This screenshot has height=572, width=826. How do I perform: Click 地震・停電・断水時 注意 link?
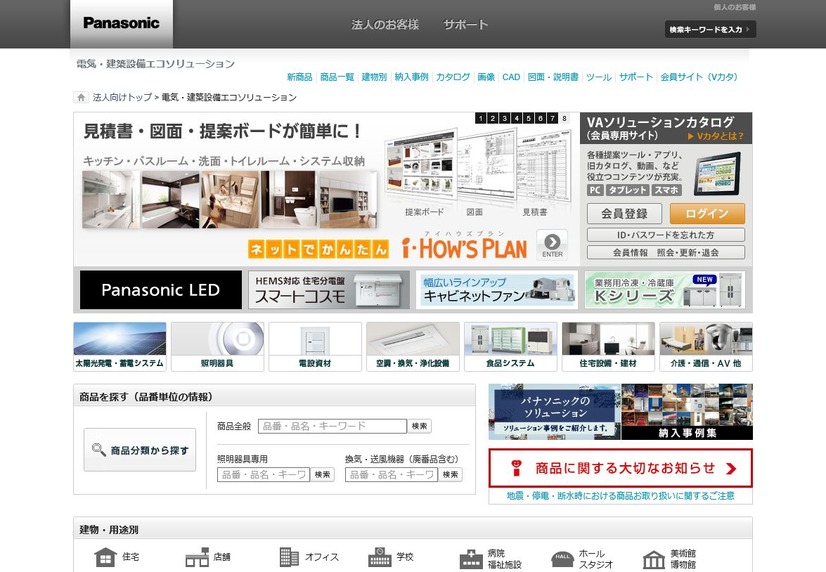[x=621, y=496]
